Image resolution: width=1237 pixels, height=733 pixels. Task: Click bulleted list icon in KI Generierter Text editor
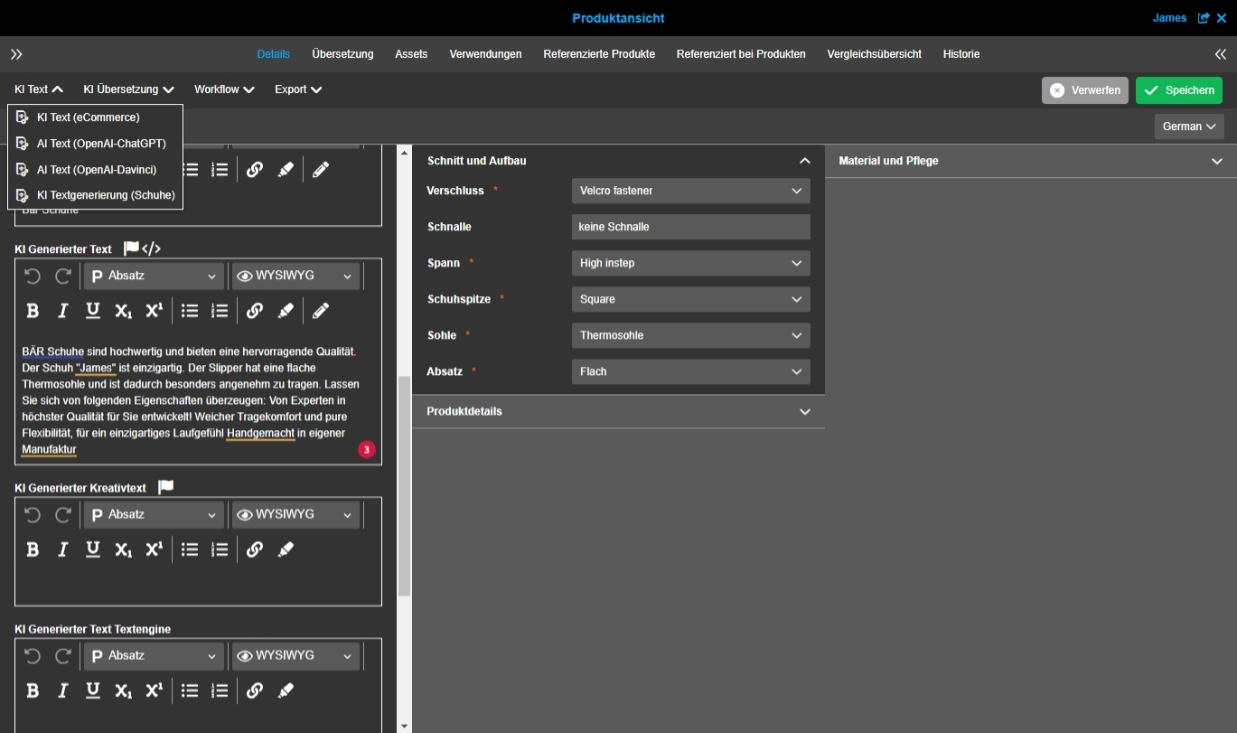point(189,311)
